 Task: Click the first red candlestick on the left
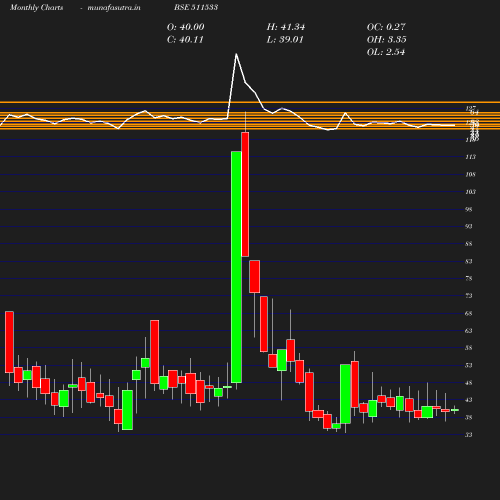9,342
